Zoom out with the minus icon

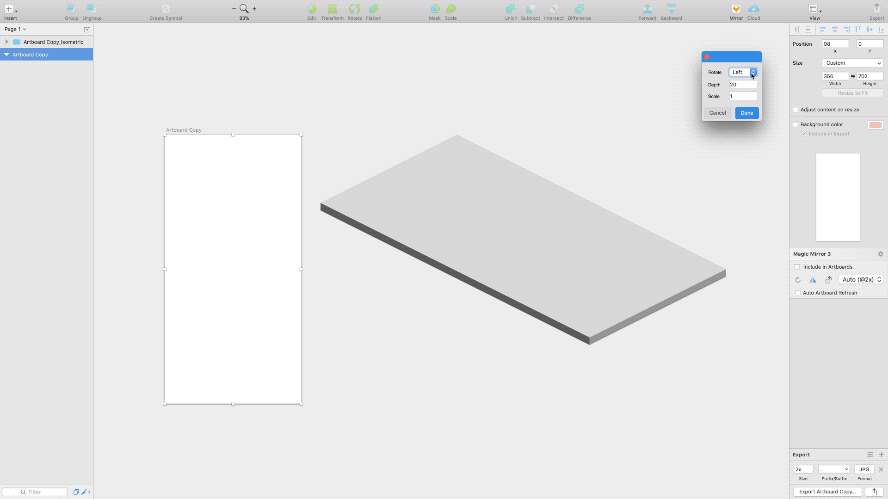234,8
